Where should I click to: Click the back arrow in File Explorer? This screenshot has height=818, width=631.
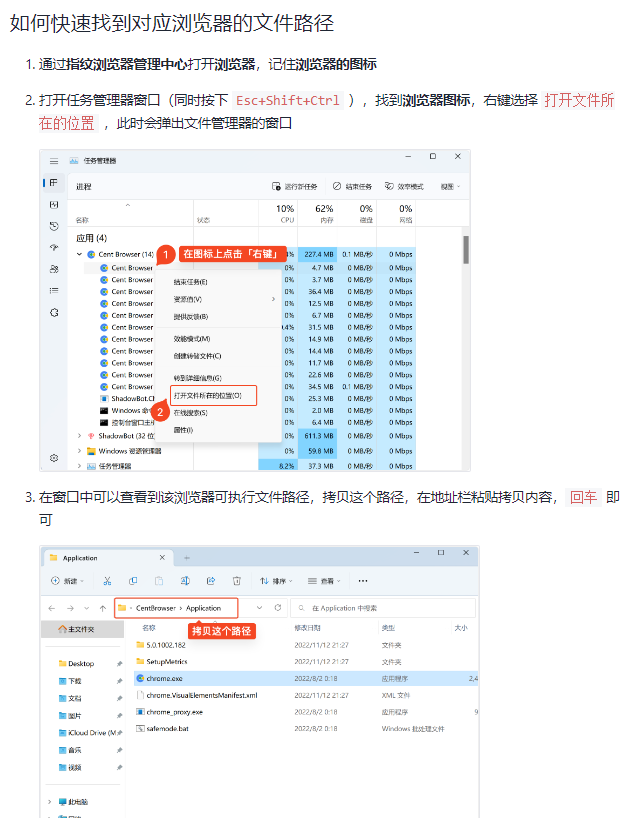52,607
